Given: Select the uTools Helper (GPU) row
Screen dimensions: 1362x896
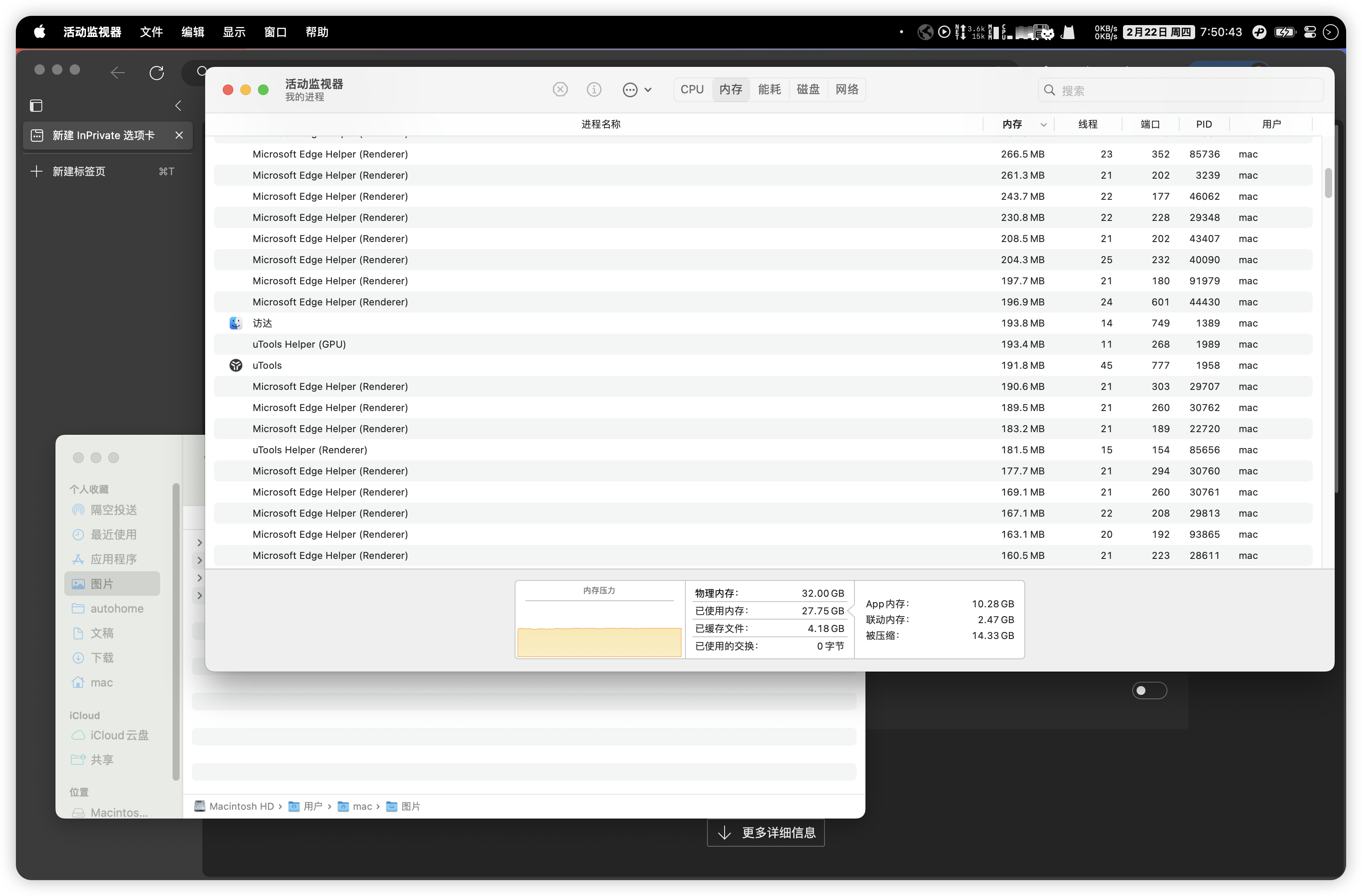Looking at the screenshot, I should click(x=763, y=345).
